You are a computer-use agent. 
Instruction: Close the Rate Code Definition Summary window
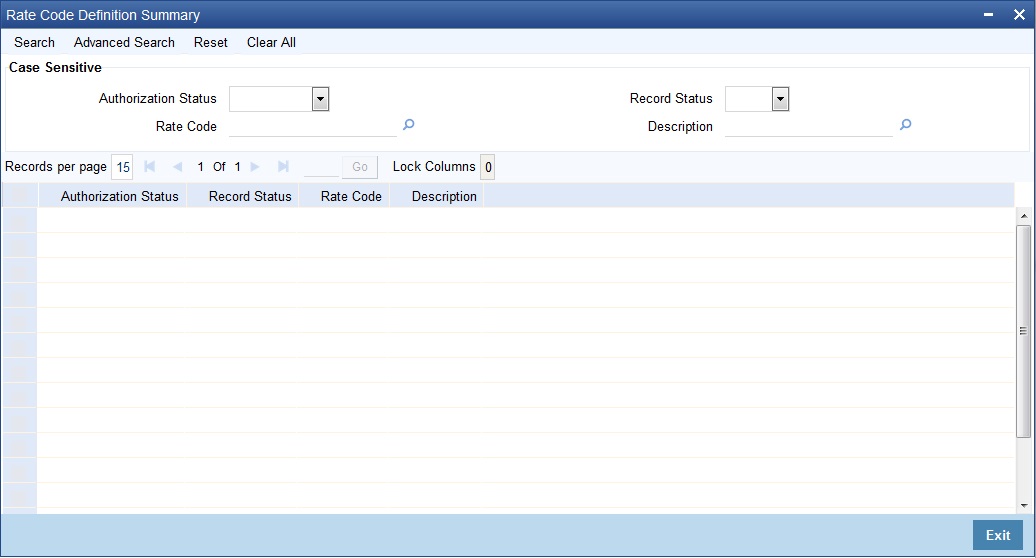pyautogui.click(x=1019, y=15)
